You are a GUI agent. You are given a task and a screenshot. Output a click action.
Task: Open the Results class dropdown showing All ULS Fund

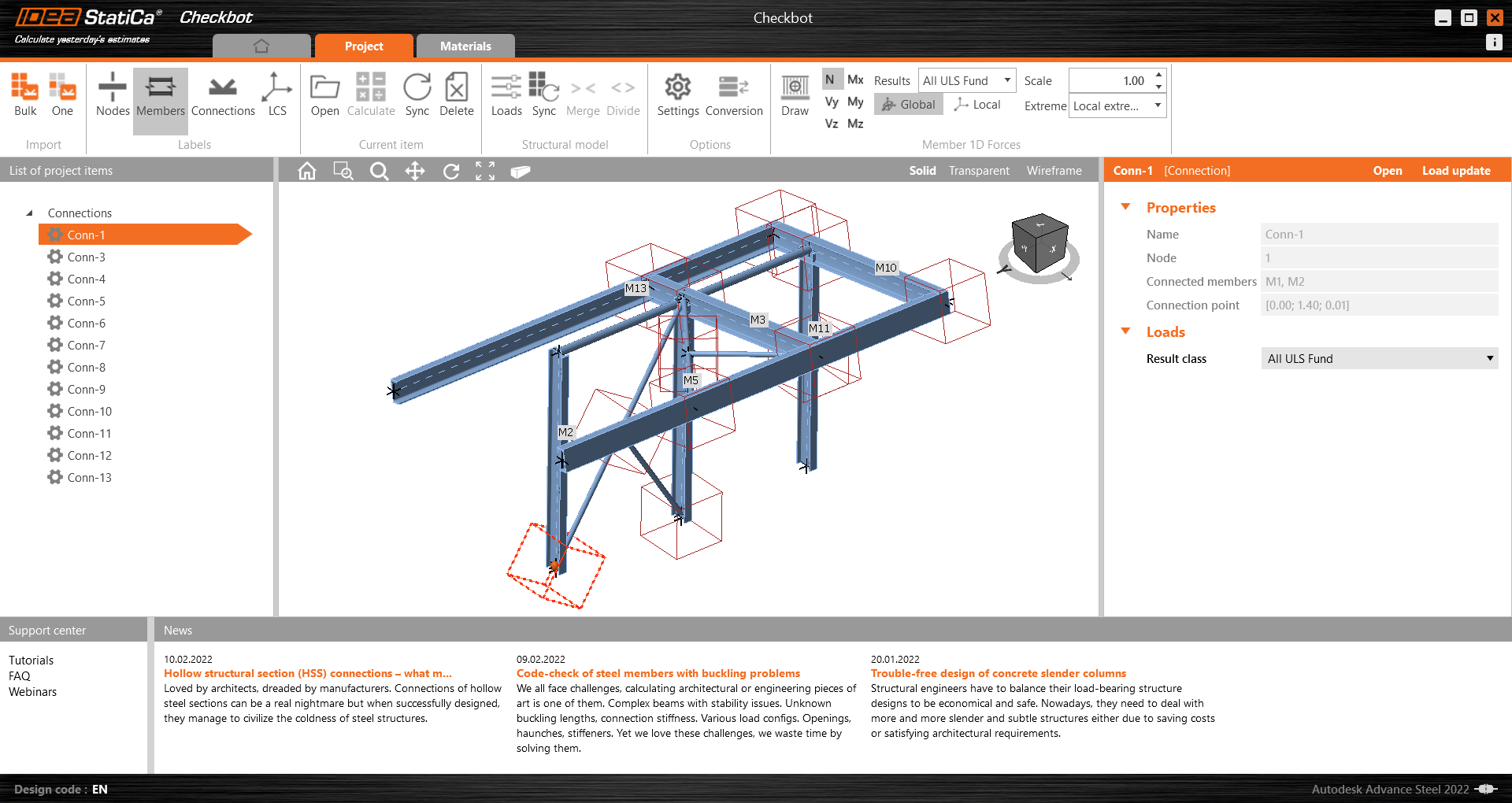click(x=1378, y=358)
